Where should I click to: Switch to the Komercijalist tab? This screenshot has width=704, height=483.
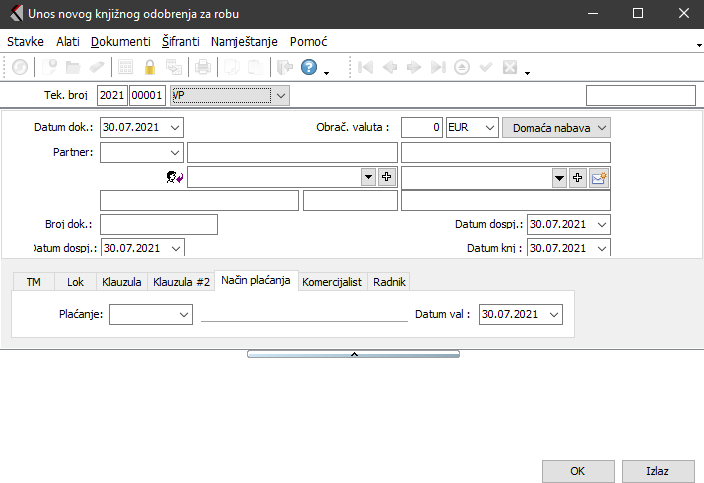331,282
